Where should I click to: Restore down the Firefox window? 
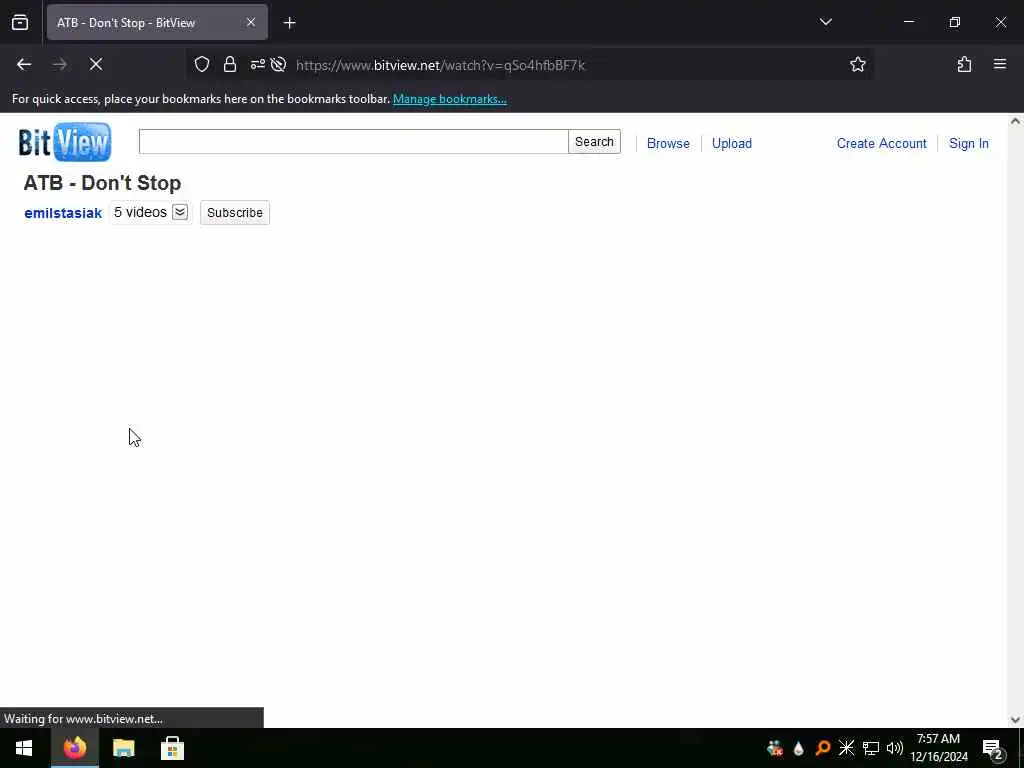[955, 22]
